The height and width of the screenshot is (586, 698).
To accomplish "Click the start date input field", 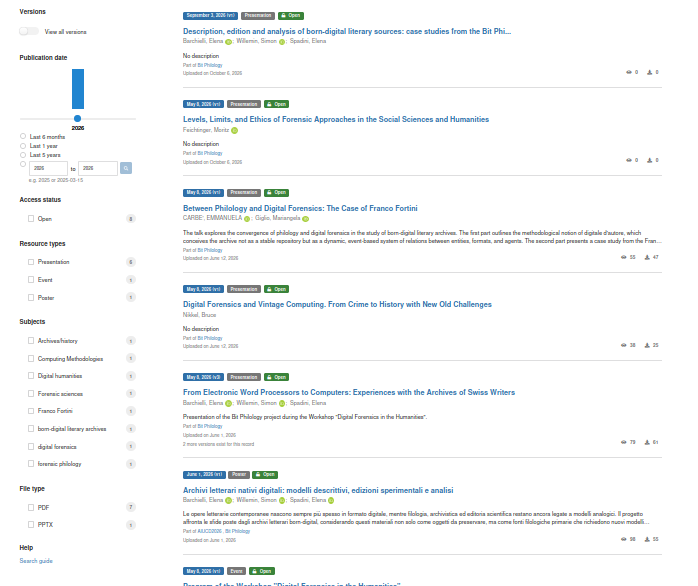I will click(48, 168).
